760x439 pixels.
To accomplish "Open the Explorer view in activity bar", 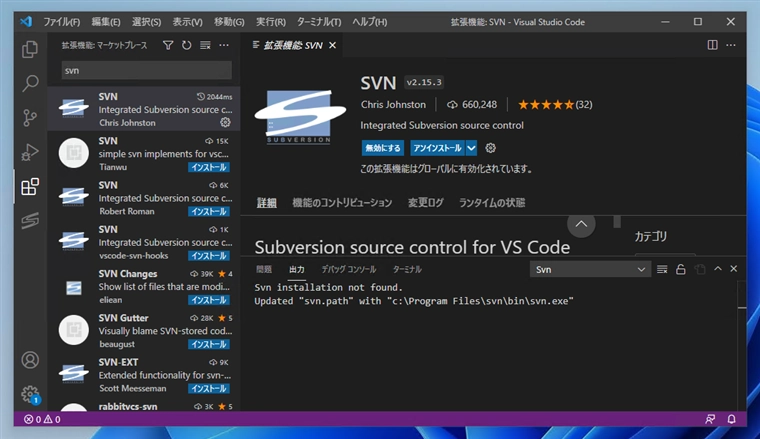I will pos(30,49).
